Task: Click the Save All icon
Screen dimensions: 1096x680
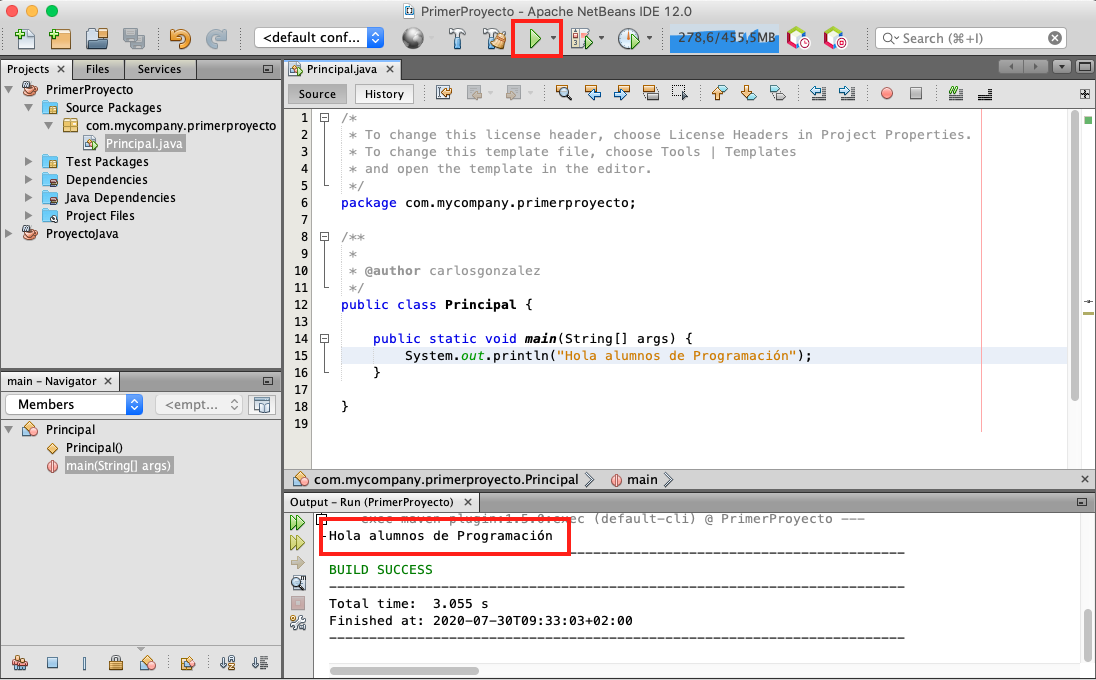Action: (x=133, y=38)
